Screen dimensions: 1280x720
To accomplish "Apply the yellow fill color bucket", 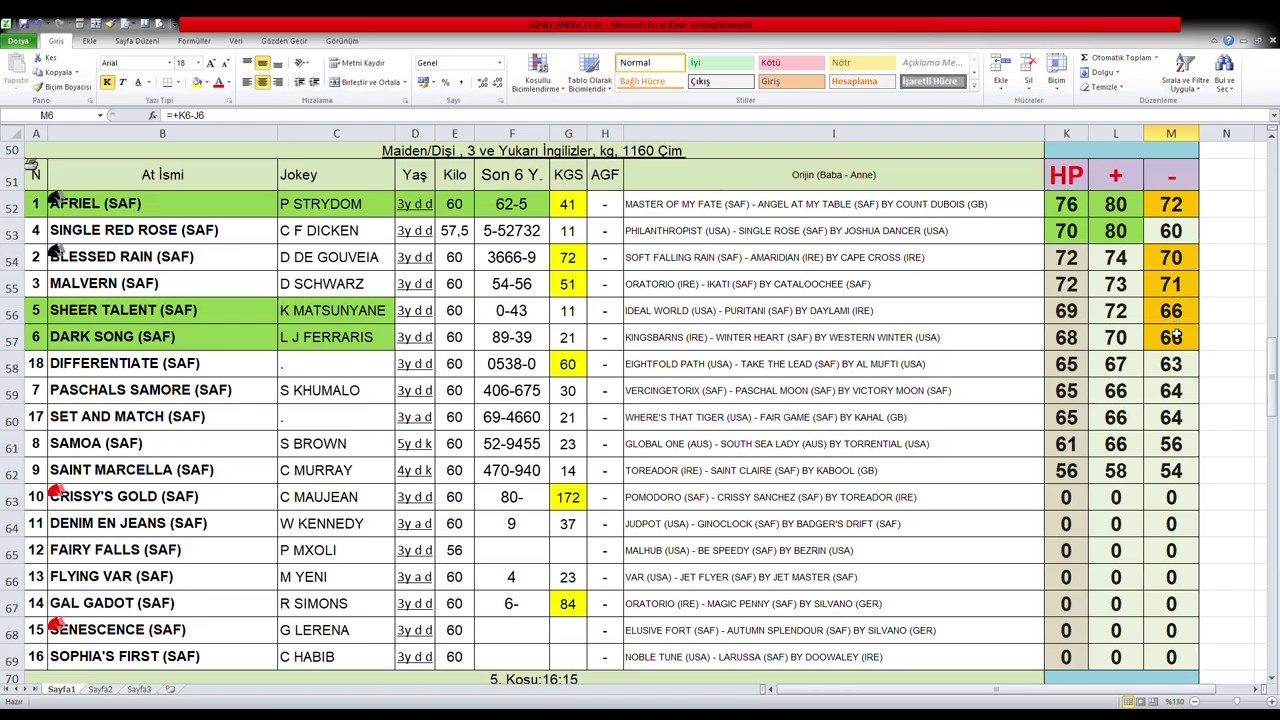I will point(197,82).
